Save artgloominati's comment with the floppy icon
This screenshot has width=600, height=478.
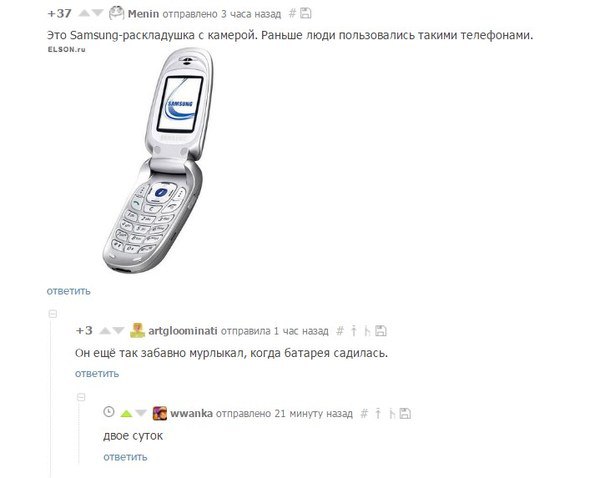(381, 331)
